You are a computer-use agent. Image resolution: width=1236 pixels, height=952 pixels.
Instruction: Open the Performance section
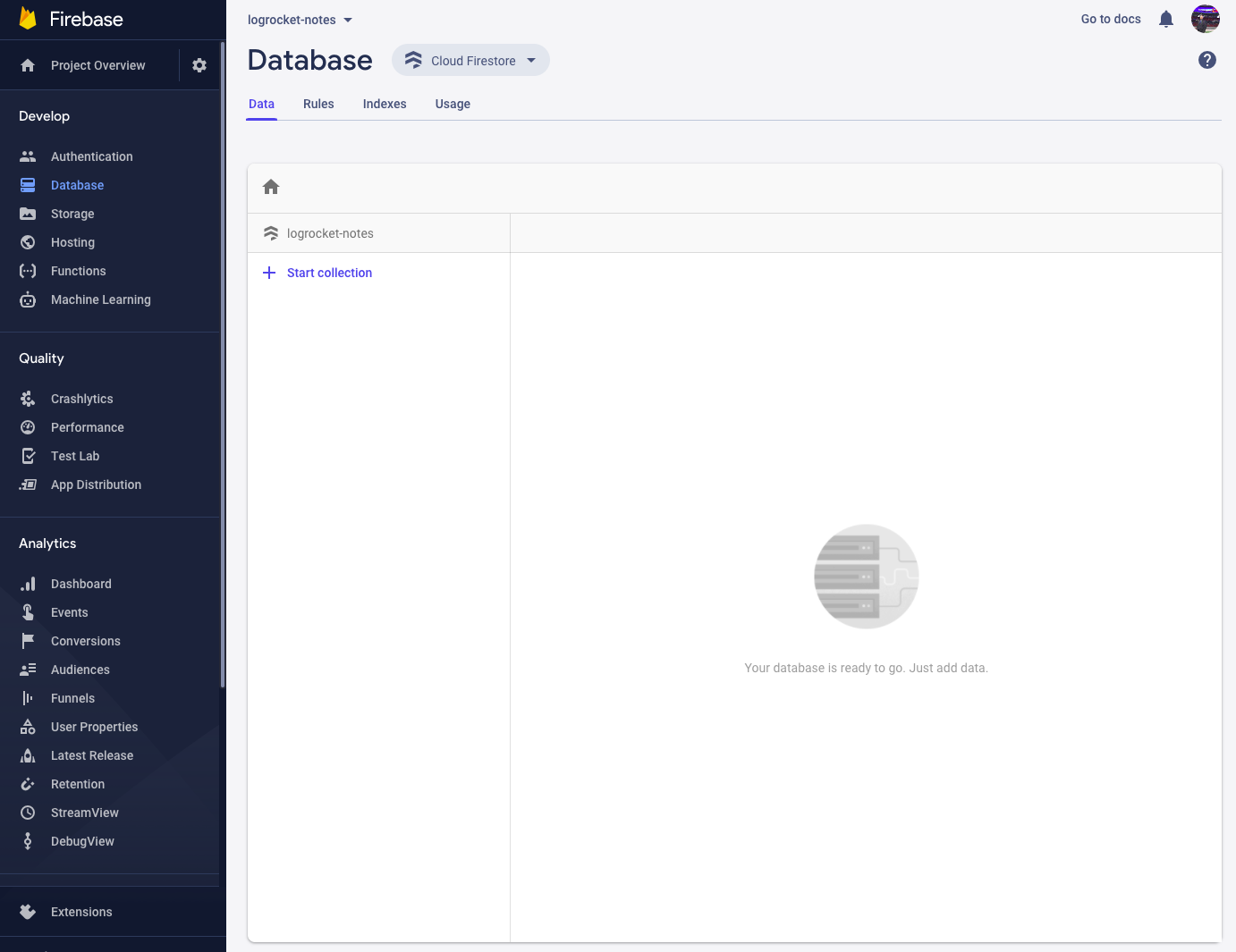tap(87, 427)
